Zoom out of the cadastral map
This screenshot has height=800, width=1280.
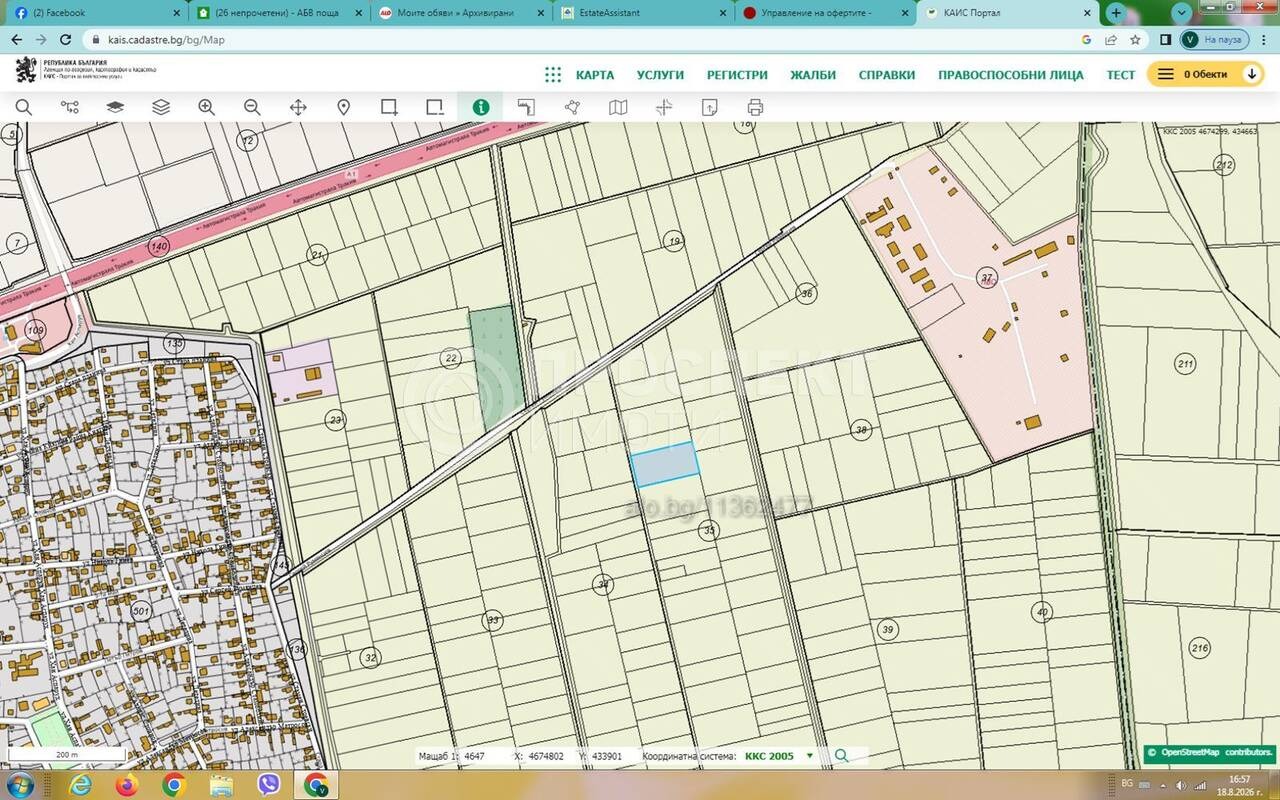click(x=252, y=107)
